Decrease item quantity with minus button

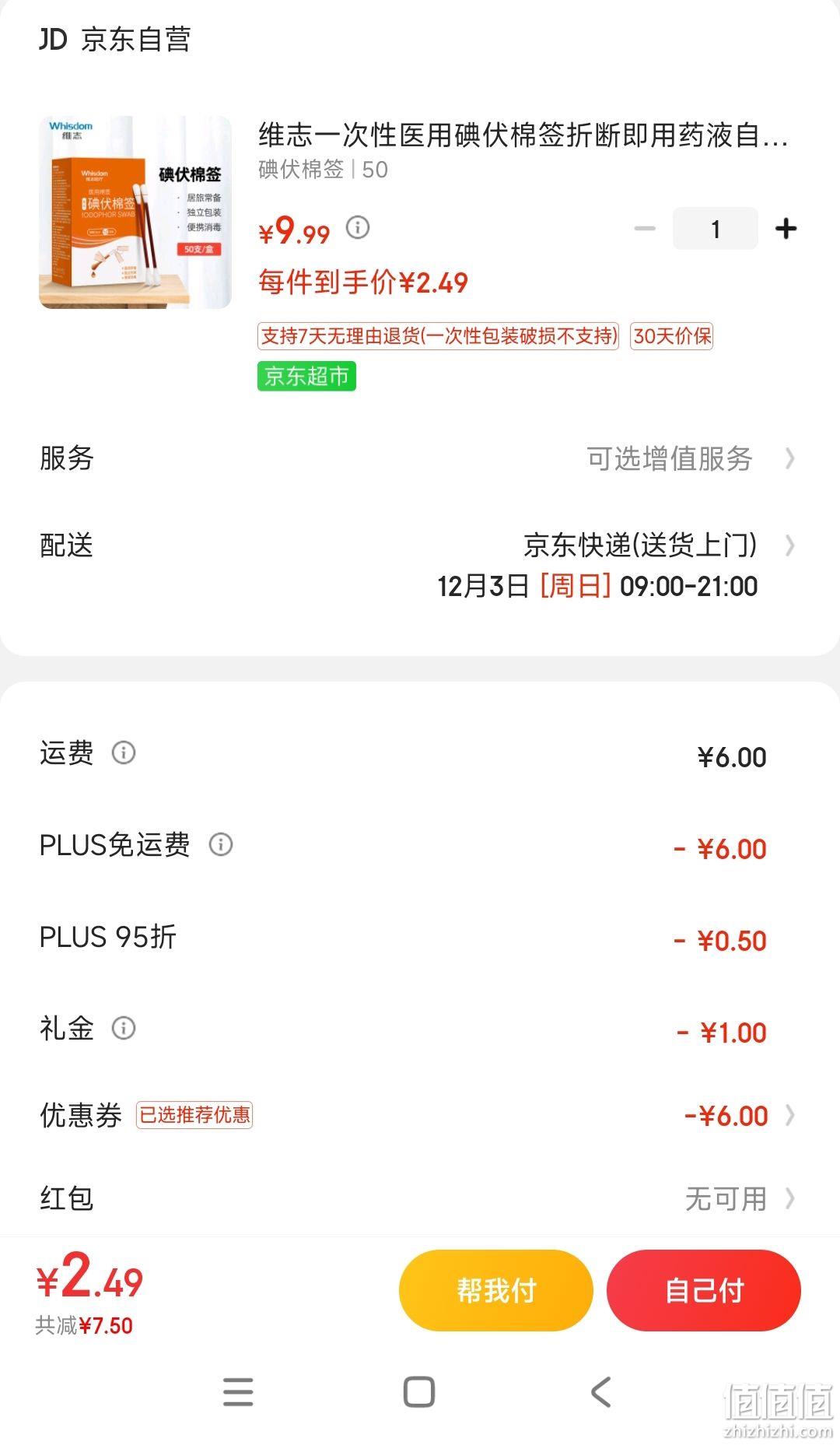point(645,229)
